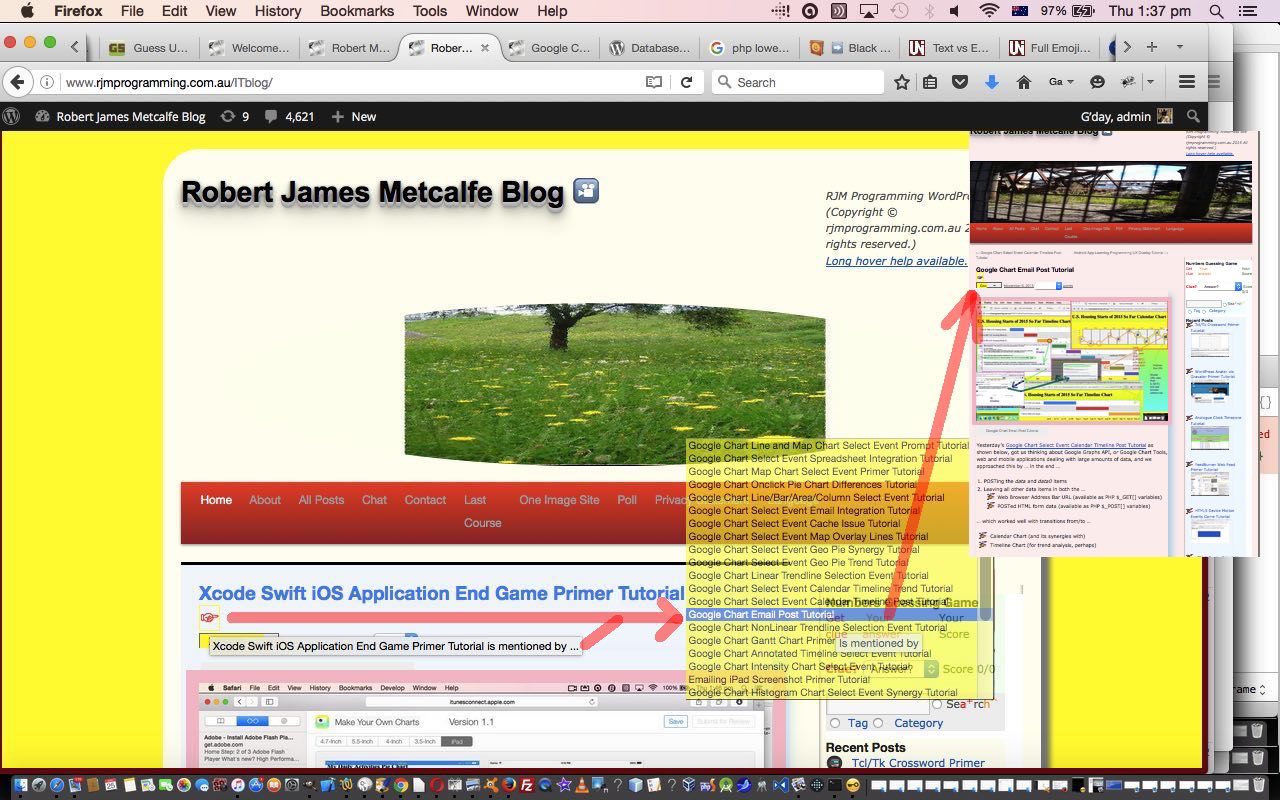Open the Downloads arrow in the toolbar
Viewport: 1280px width, 800px height.
[x=992, y=82]
